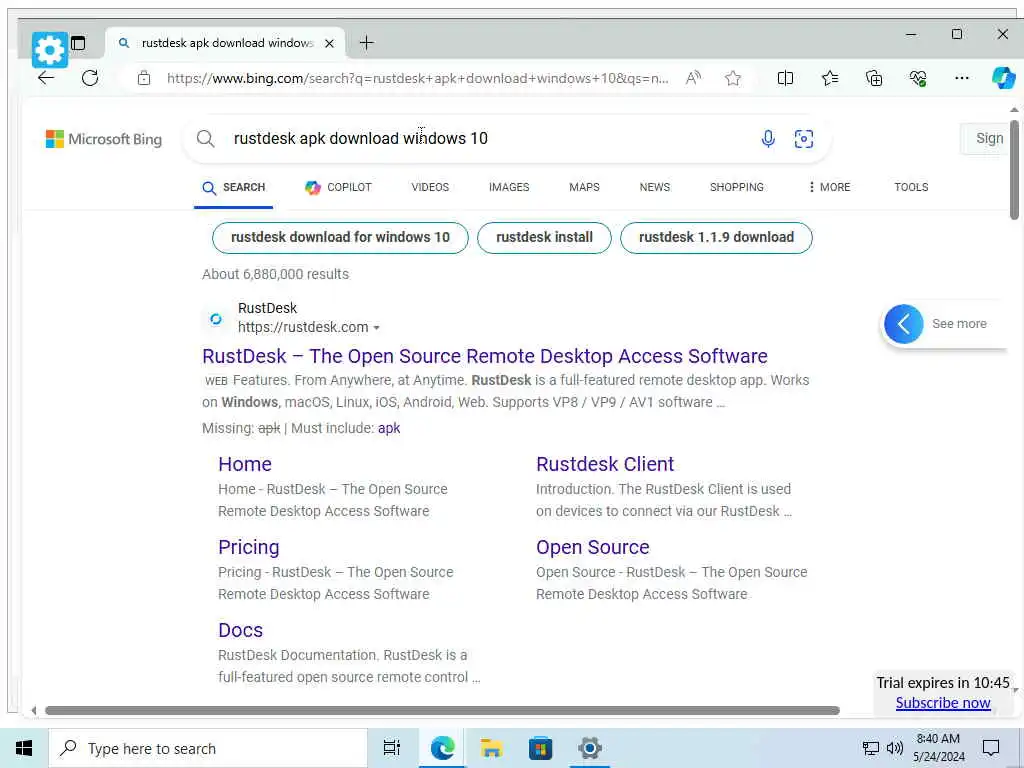Screen dimensions: 1024x768
Task: Select rustdesk 1.1.9 download suggestion
Action: [x=716, y=238]
